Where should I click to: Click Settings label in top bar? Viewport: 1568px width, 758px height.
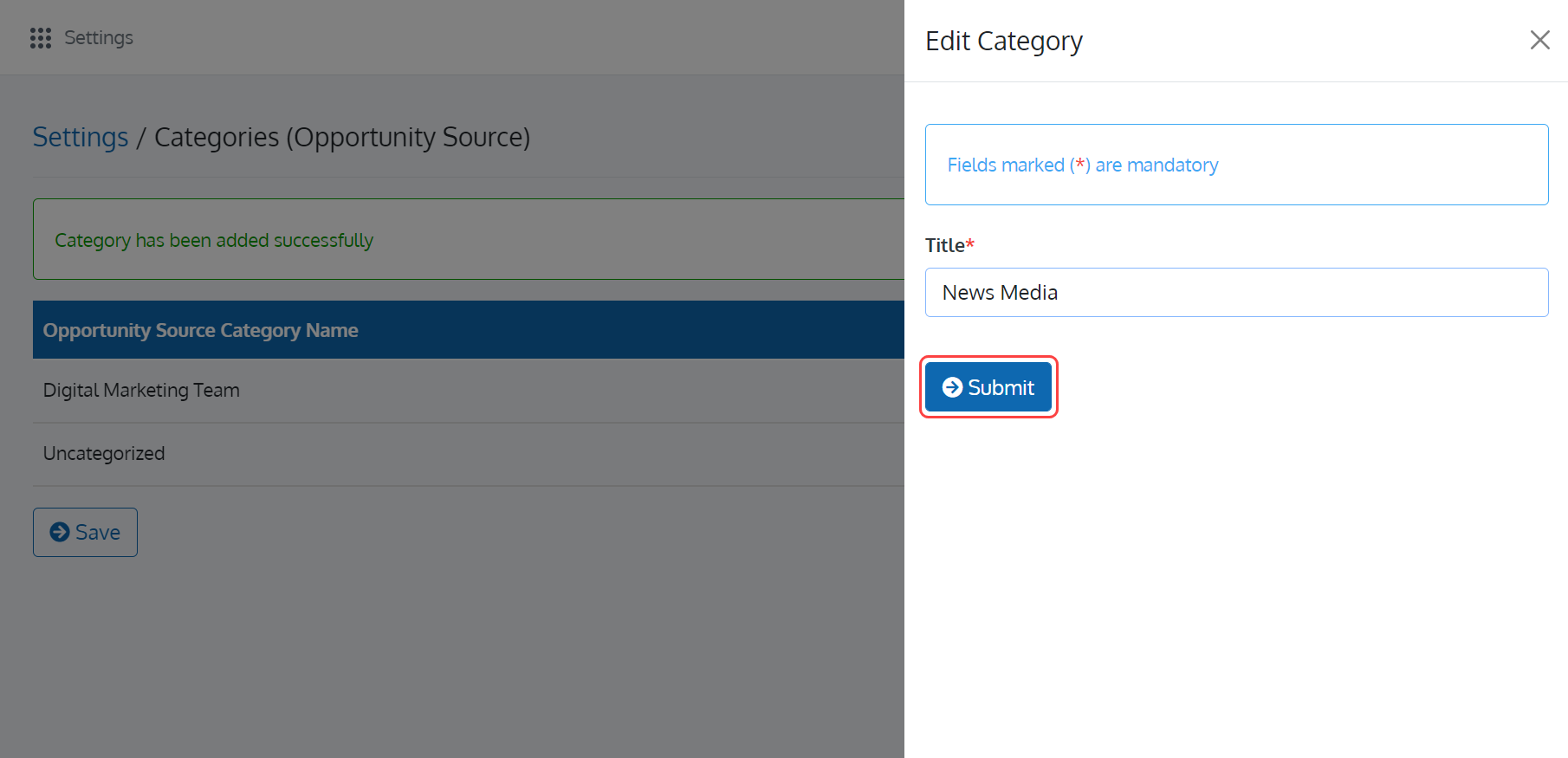point(99,38)
